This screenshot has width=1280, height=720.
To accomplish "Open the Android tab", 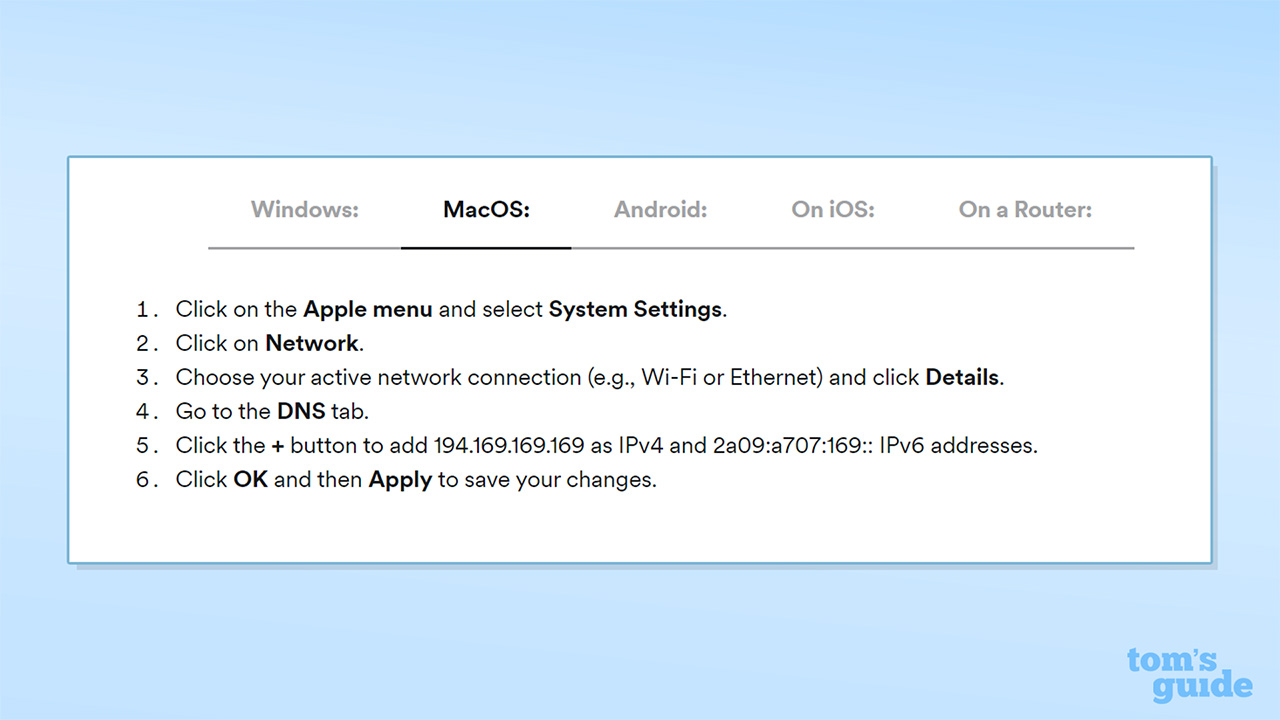I will click(660, 210).
